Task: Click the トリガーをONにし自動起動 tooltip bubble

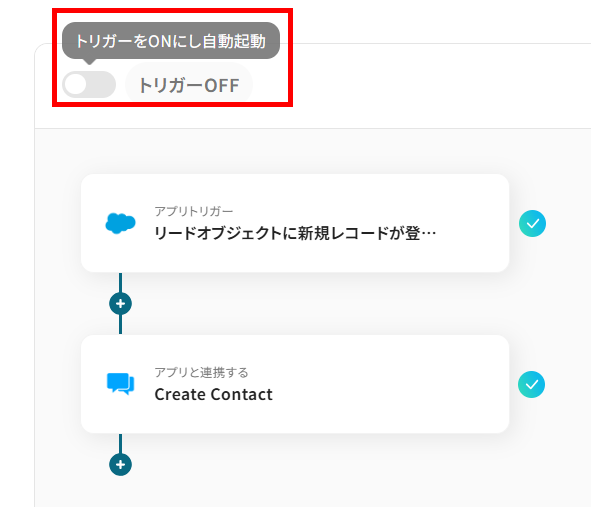Action: point(171,41)
